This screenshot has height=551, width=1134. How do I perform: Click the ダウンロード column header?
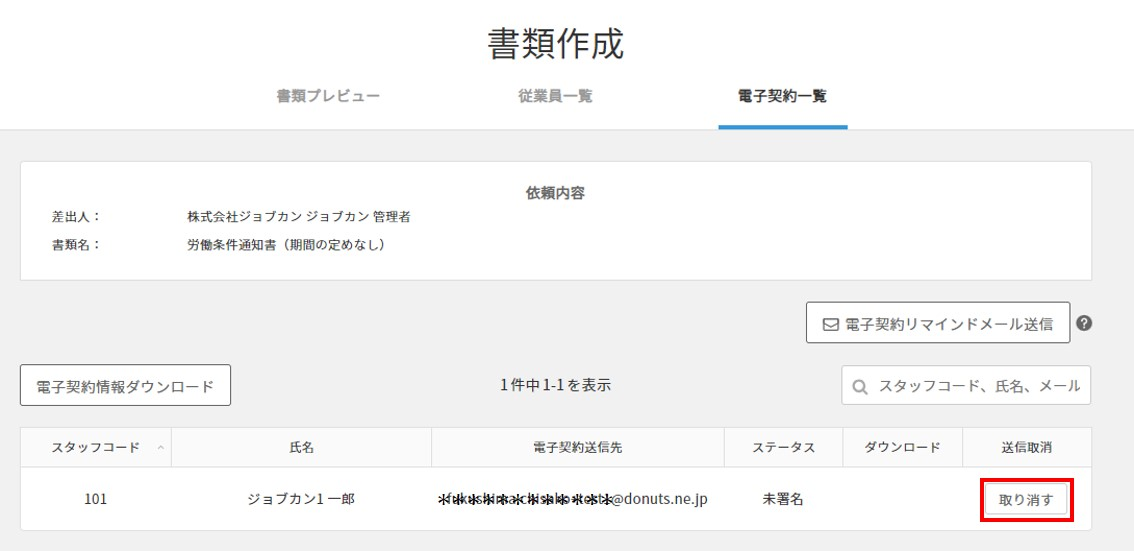902,448
